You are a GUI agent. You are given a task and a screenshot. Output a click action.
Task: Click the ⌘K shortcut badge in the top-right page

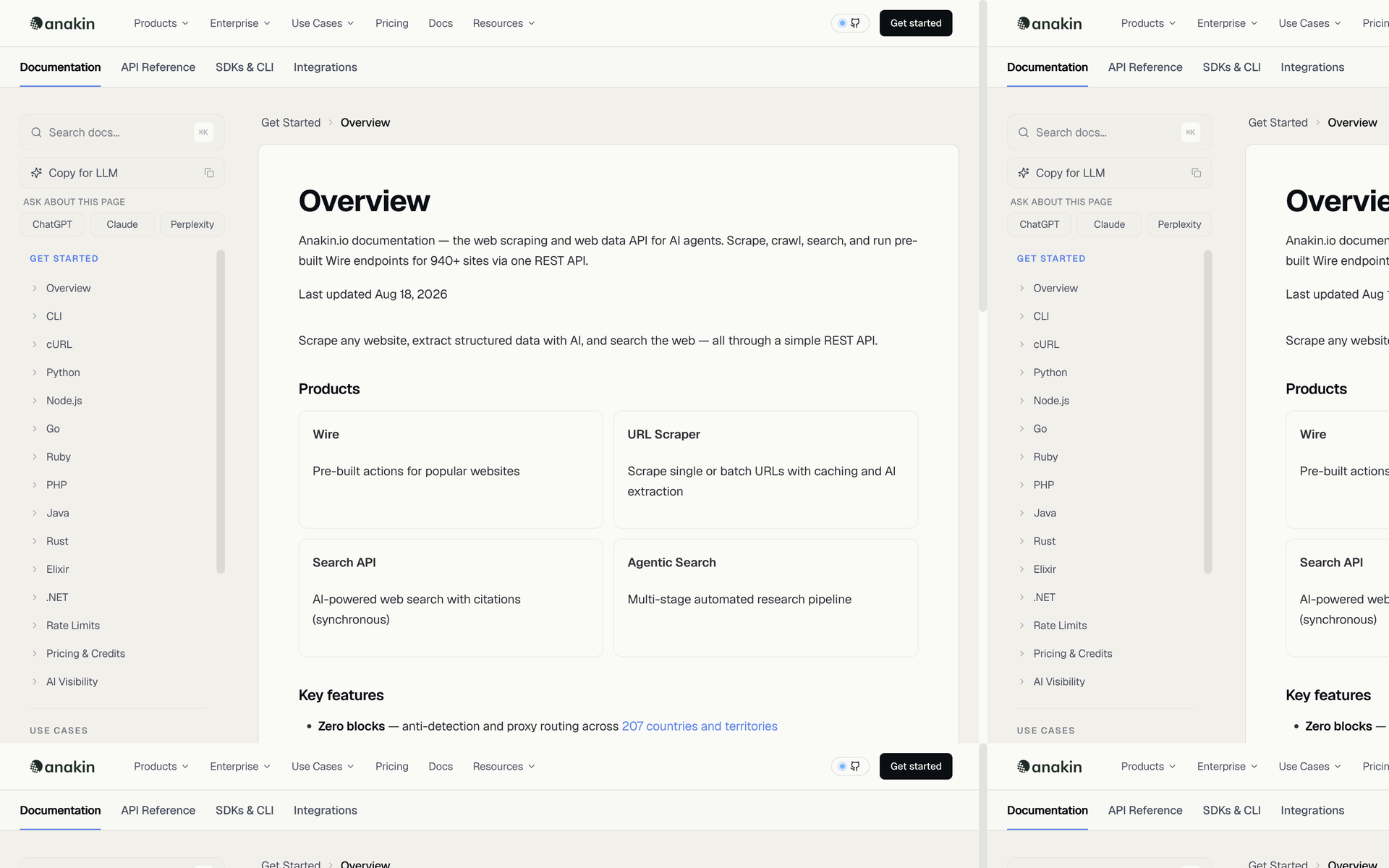point(1191,132)
